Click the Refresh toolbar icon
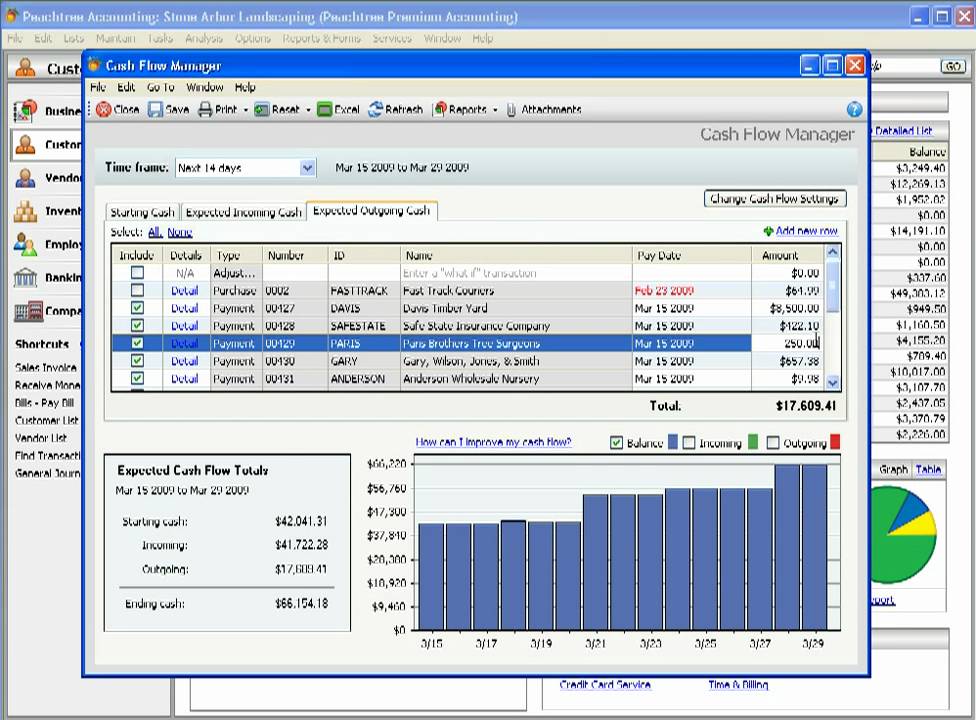The width and height of the screenshot is (976, 720). pyautogui.click(x=375, y=110)
